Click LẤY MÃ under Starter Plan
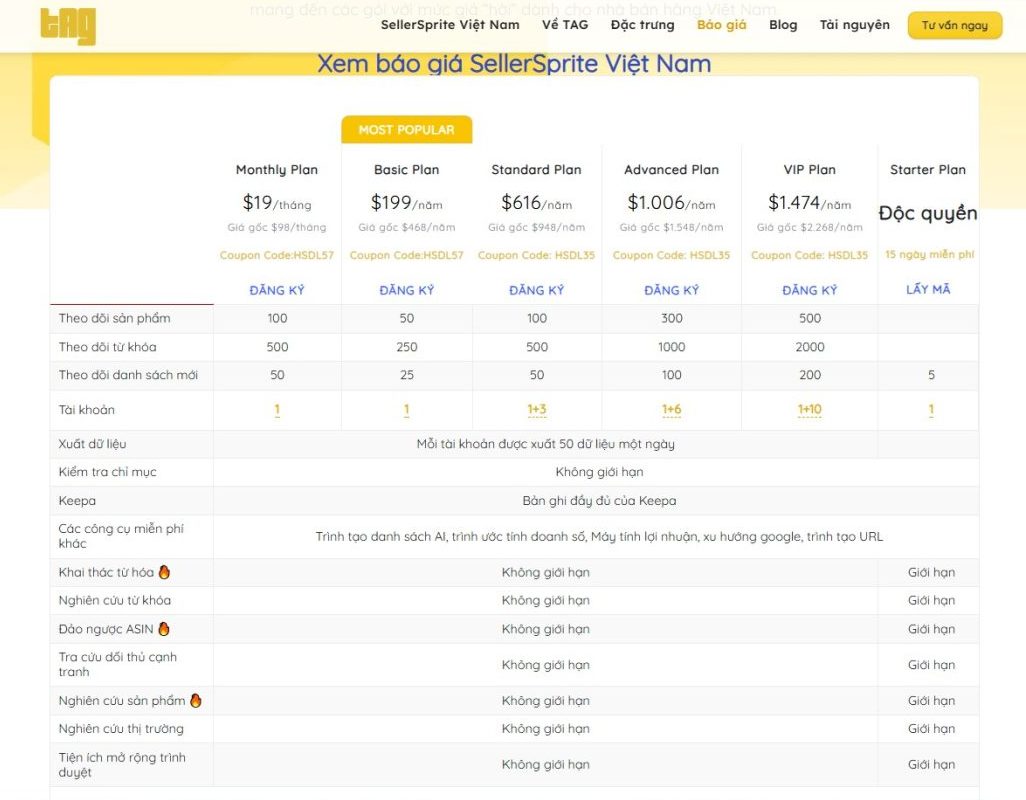1026x800 pixels. 928,289
